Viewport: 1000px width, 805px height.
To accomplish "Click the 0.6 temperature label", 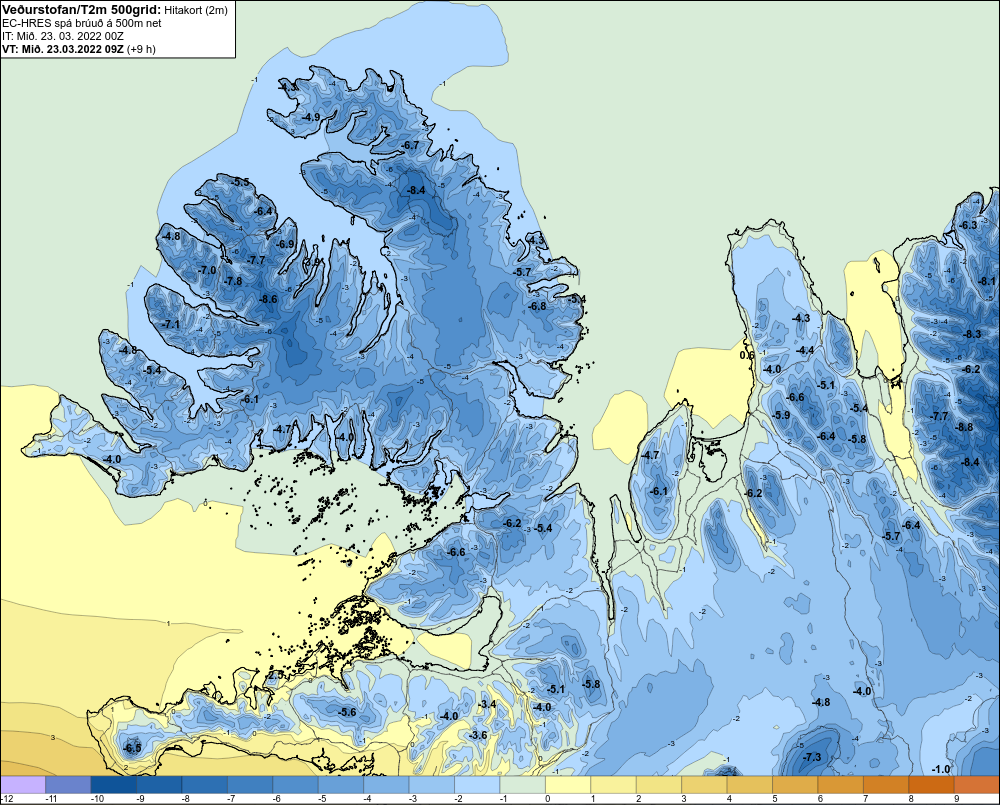I will pos(747,355).
